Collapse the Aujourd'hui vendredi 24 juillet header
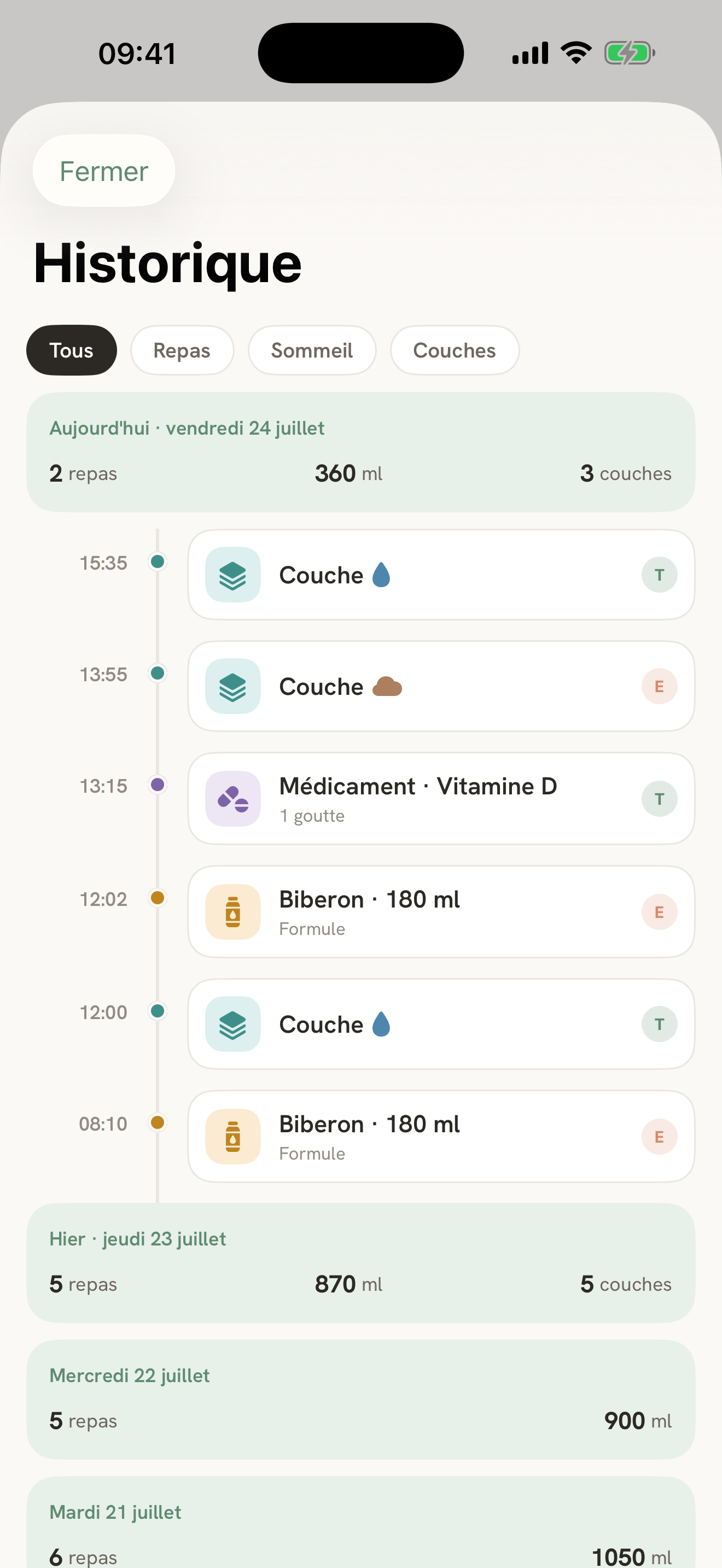 360,452
